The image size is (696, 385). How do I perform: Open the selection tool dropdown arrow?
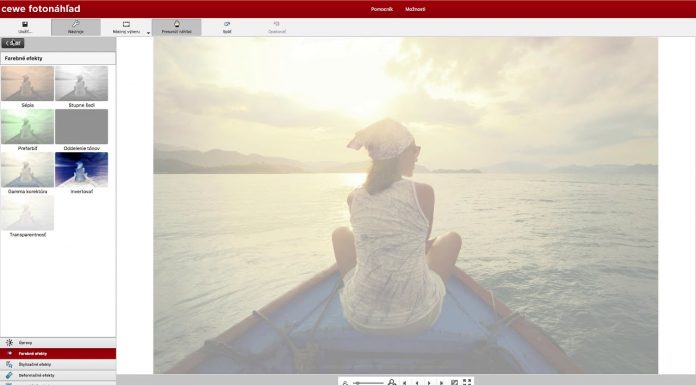click(x=148, y=33)
